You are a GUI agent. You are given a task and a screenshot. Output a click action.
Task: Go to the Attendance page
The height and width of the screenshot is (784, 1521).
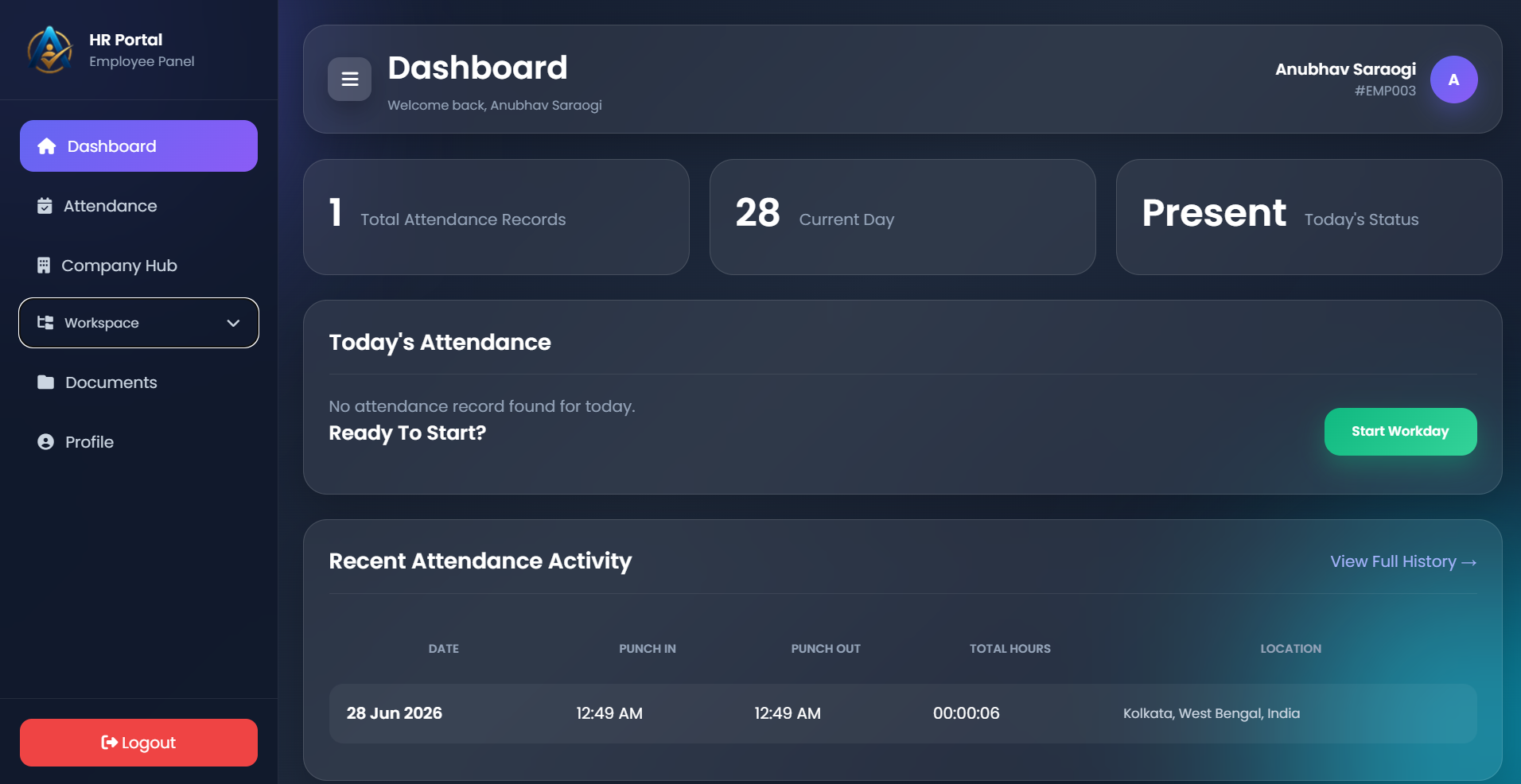tap(138, 206)
